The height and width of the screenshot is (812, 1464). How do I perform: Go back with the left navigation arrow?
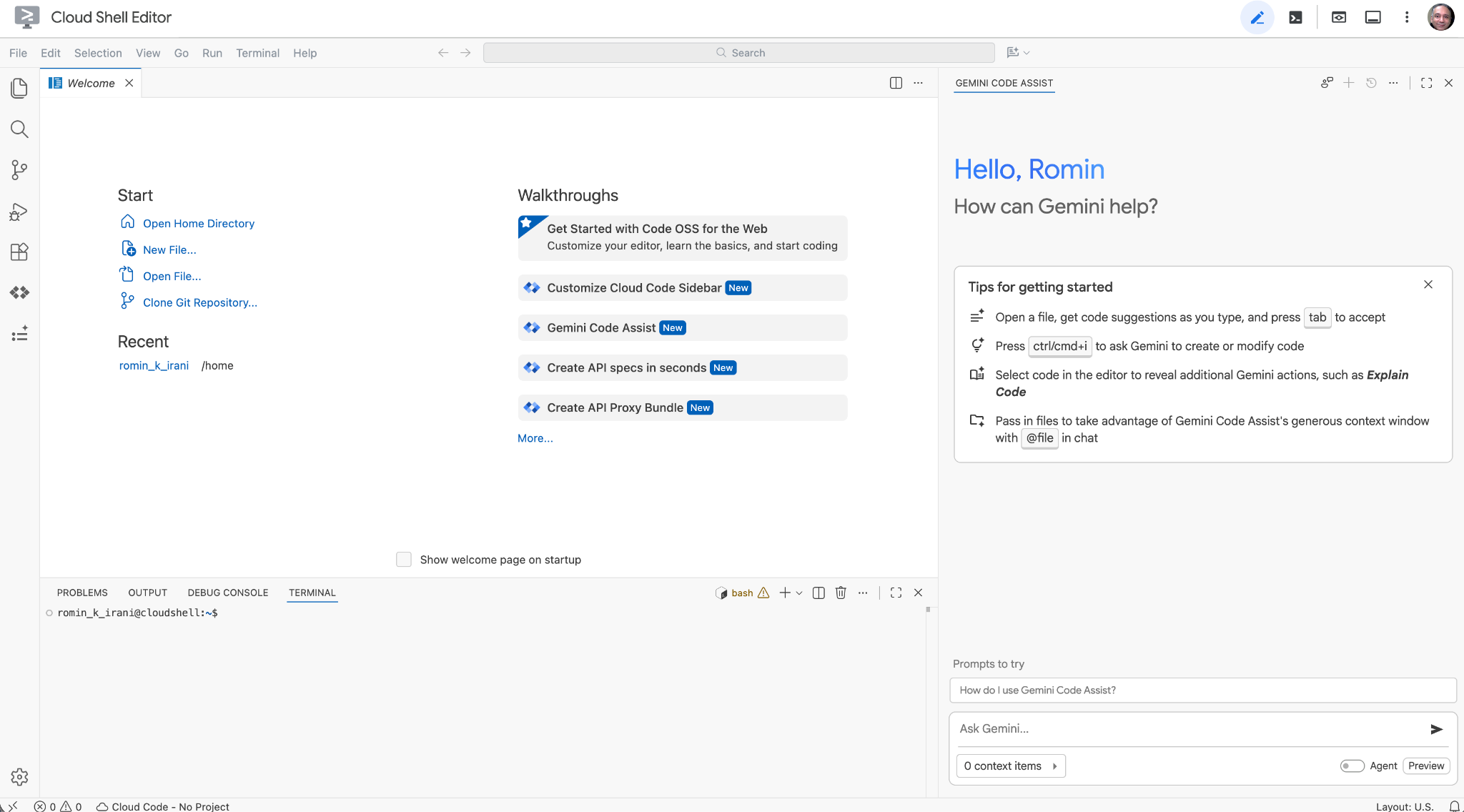coord(443,53)
